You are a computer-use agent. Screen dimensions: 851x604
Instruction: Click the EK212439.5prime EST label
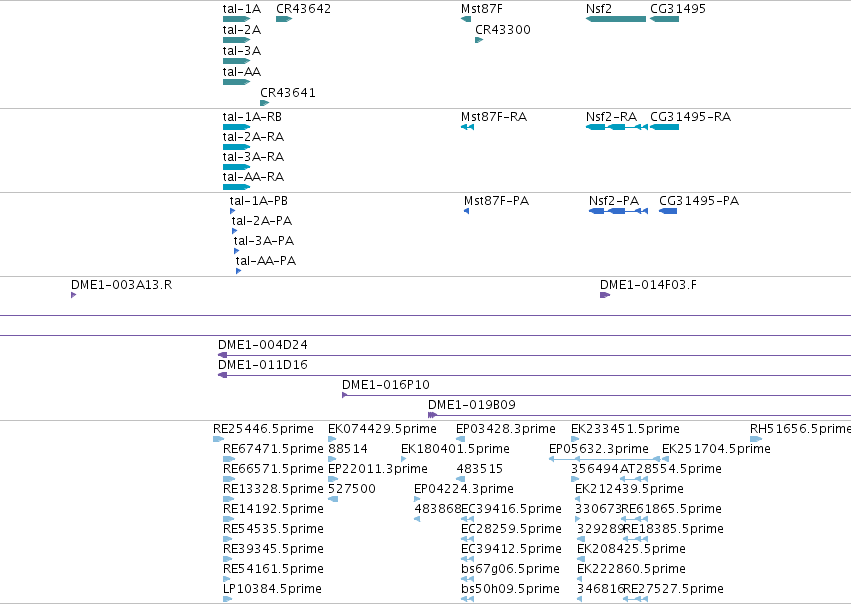click(x=629, y=489)
